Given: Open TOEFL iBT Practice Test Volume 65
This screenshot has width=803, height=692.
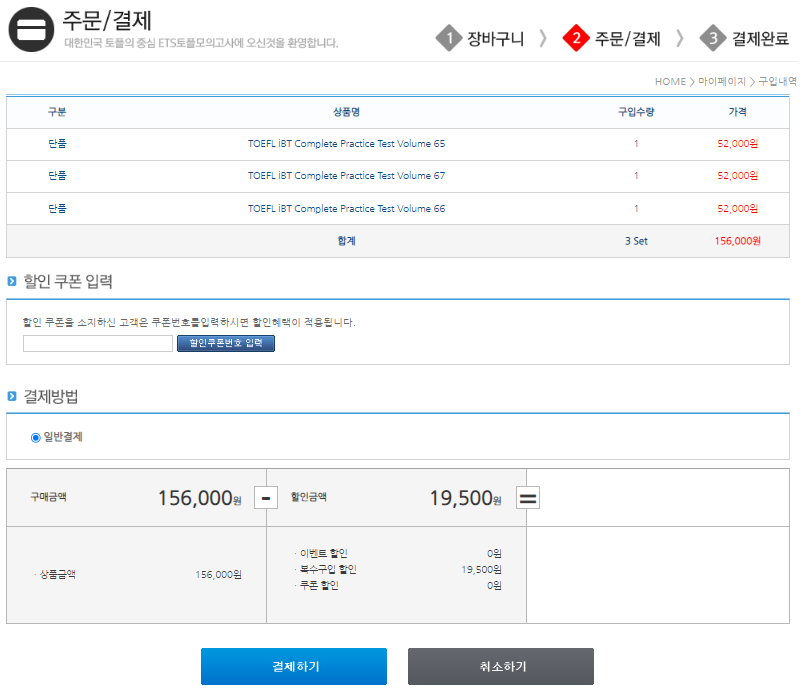Looking at the screenshot, I should [346, 144].
